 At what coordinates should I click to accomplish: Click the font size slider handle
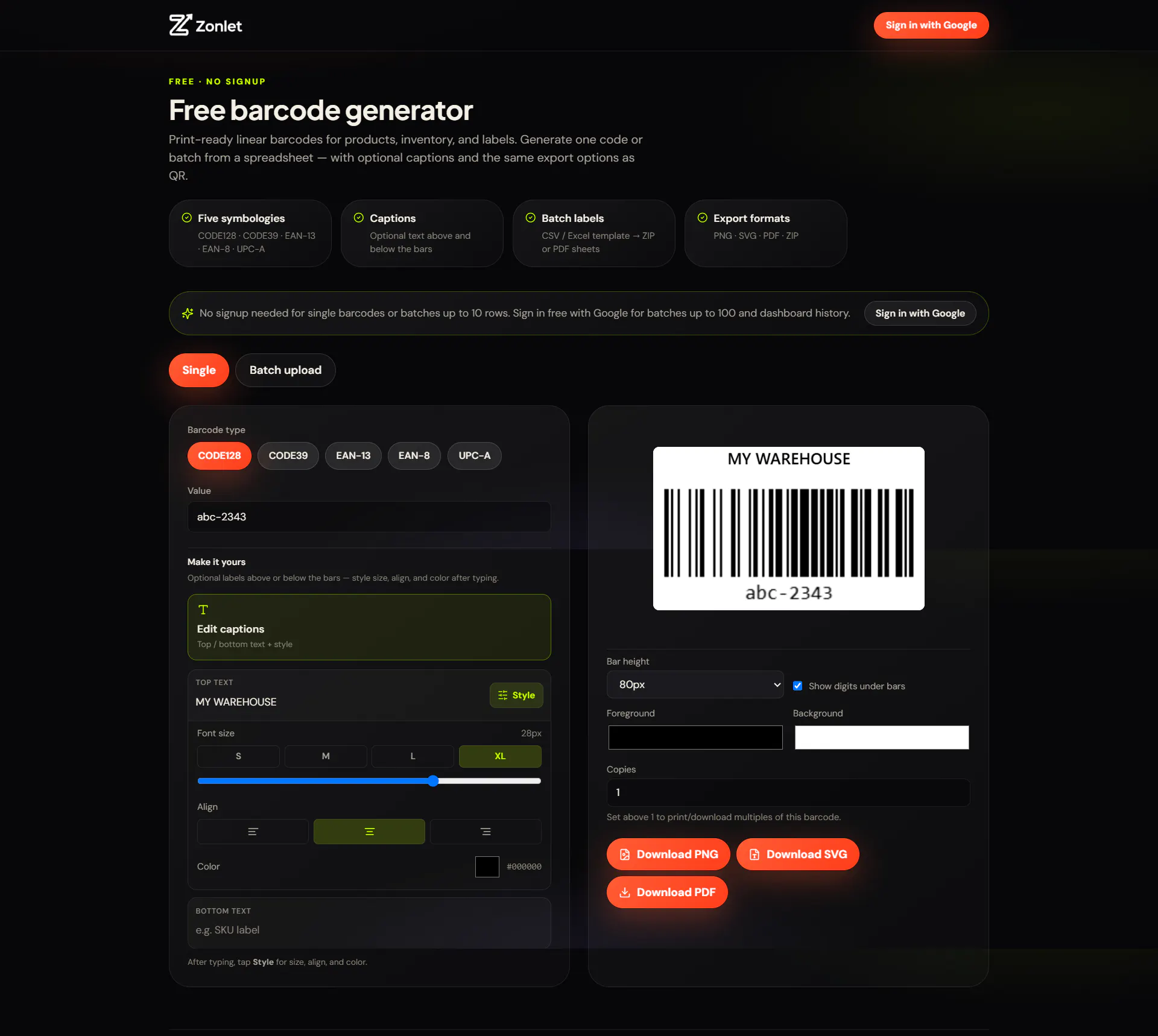tap(433, 781)
